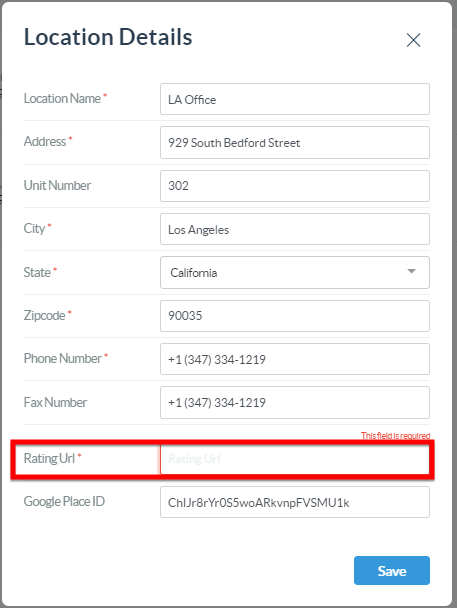This screenshot has width=457, height=608.
Task: Click the State dropdown arrow icon
Action: [x=411, y=271]
